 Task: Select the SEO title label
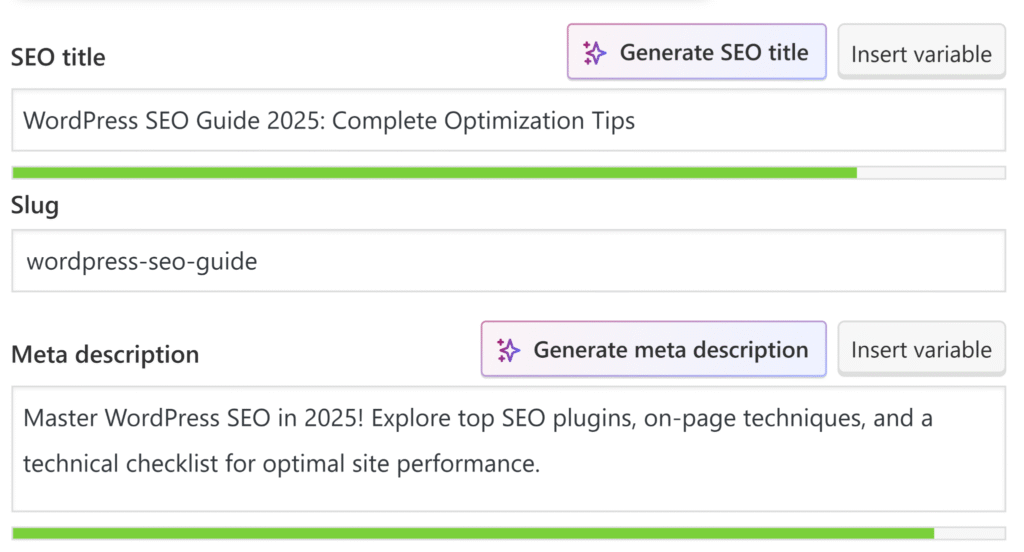pos(58,57)
